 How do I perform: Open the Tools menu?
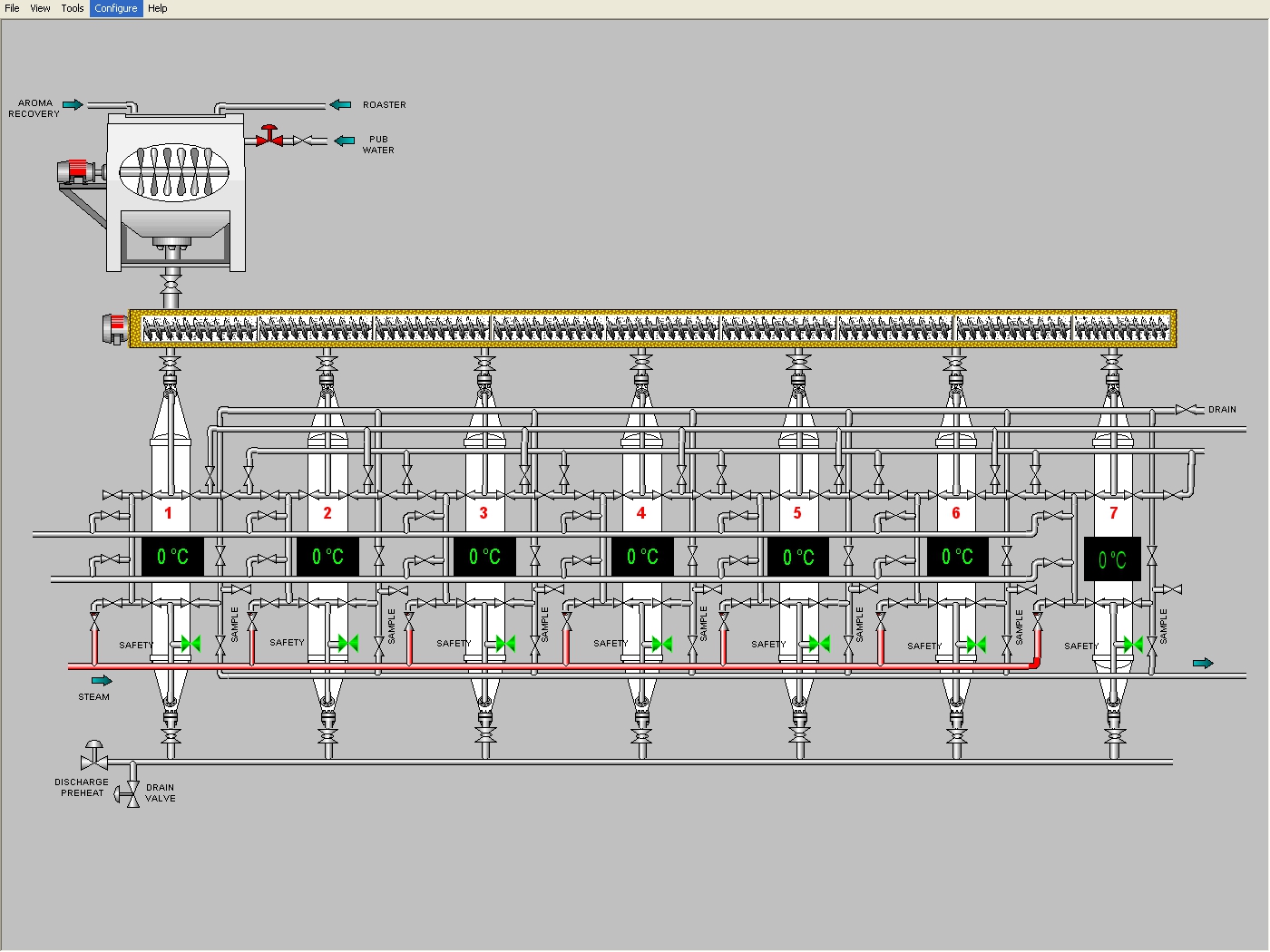(x=72, y=8)
